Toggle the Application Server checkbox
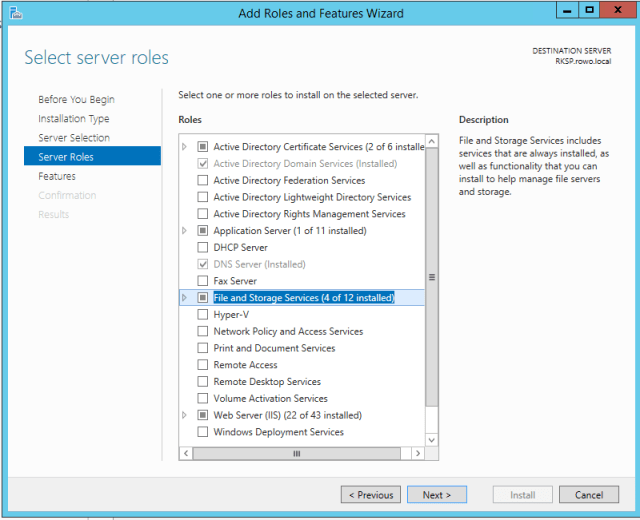This screenshot has width=640, height=520. (202, 230)
